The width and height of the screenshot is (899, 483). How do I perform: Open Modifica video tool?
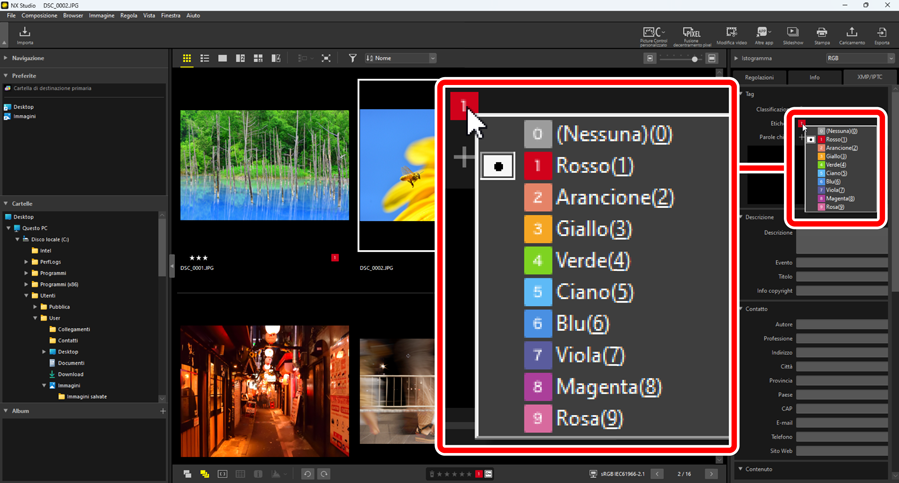pyautogui.click(x=731, y=35)
